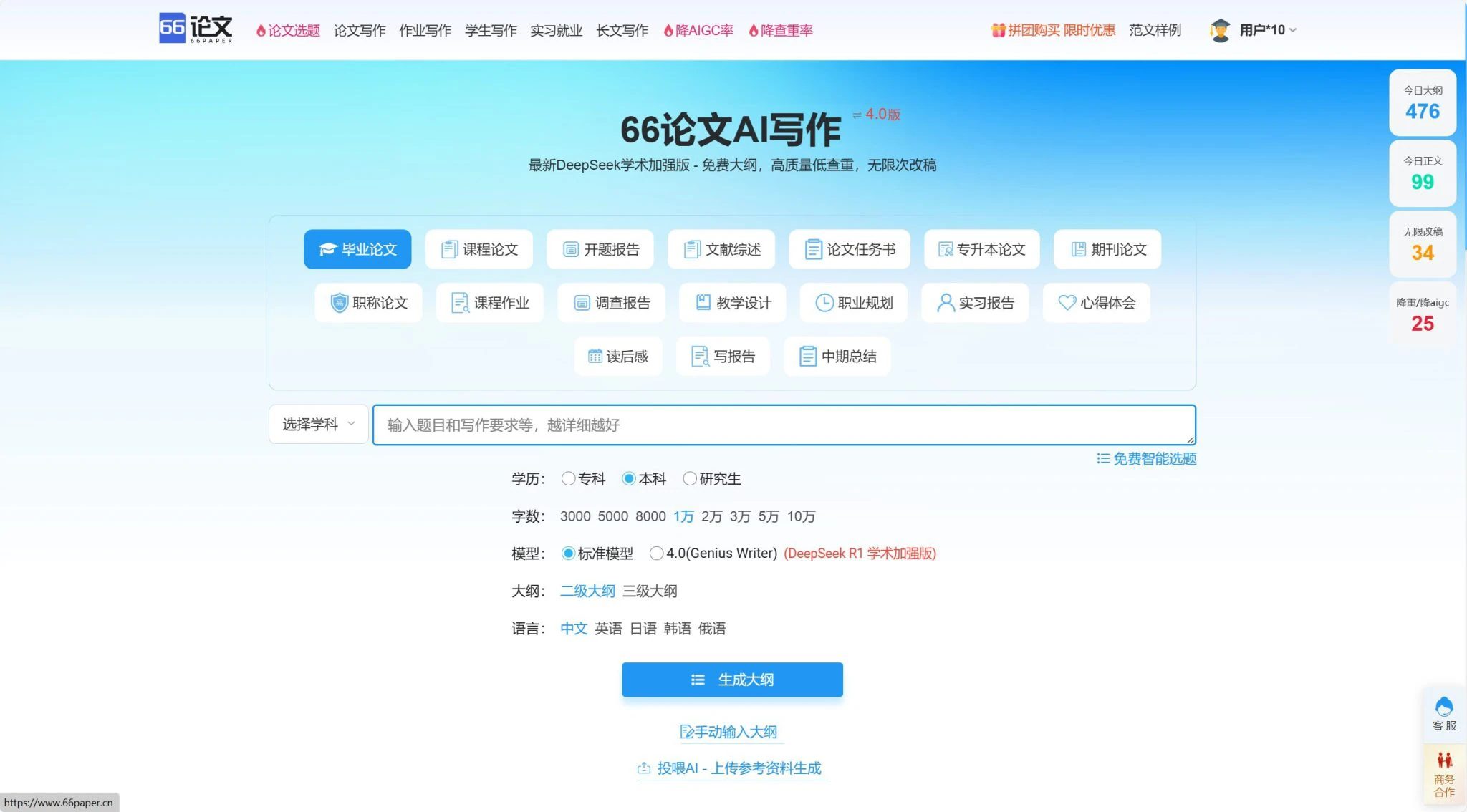
Task: Select the 4.0(Genius Writer) model radio button
Action: pyautogui.click(x=656, y=553)
